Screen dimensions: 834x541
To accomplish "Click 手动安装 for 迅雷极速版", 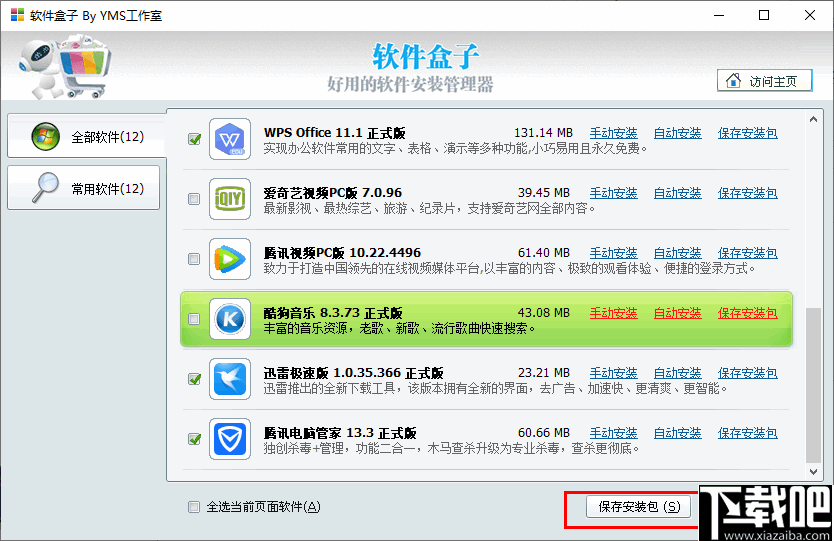I will point(613,373).
